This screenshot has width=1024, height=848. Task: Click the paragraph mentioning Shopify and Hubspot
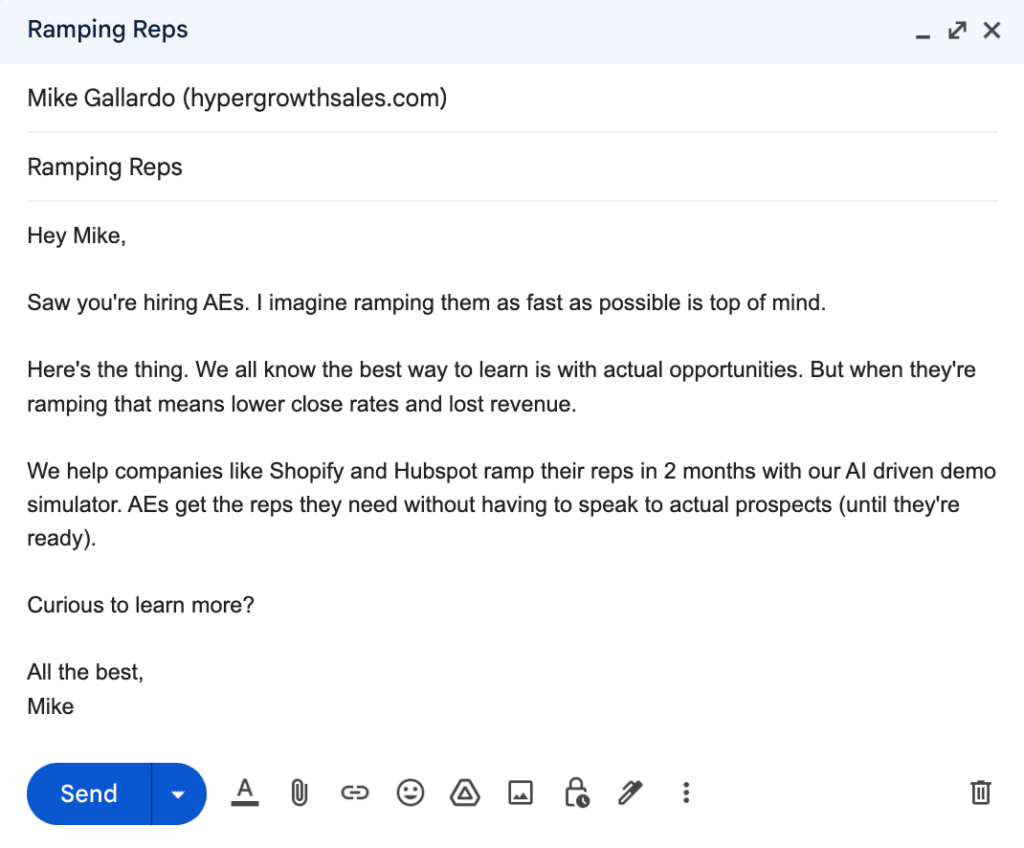512,504
